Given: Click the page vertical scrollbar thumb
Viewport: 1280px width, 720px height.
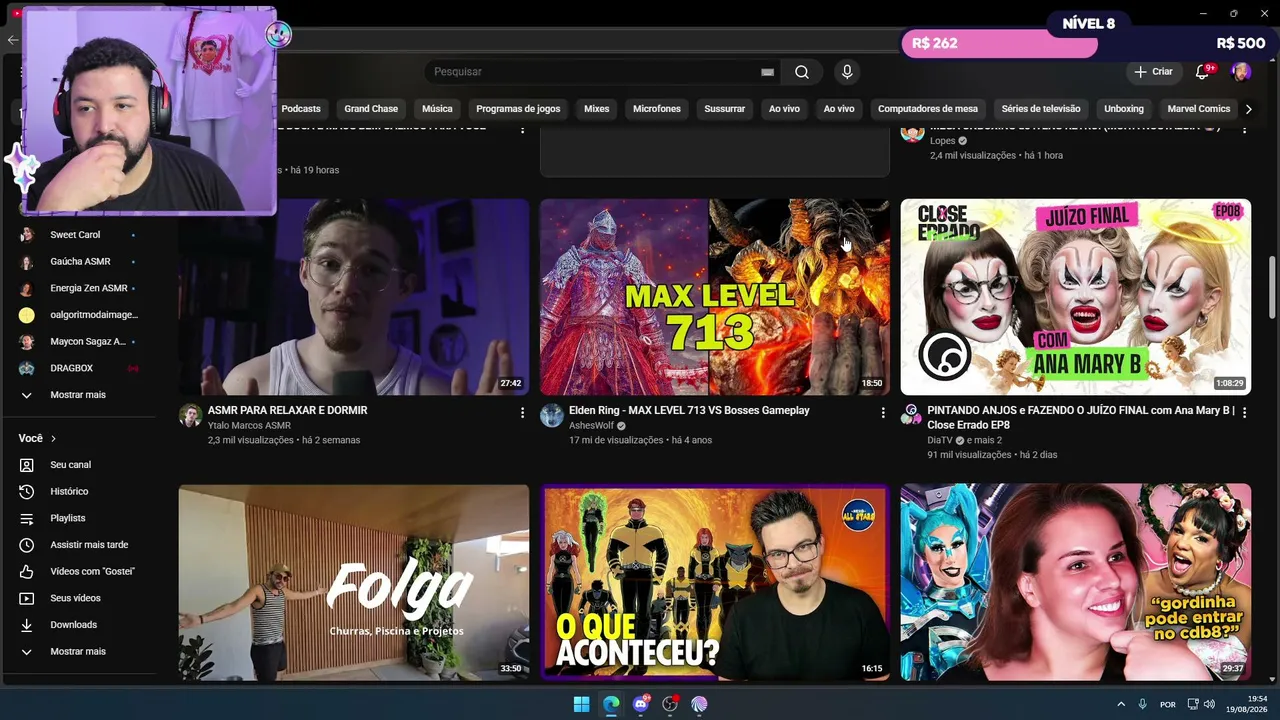Looking at the screenshot, I should 1273,288.
